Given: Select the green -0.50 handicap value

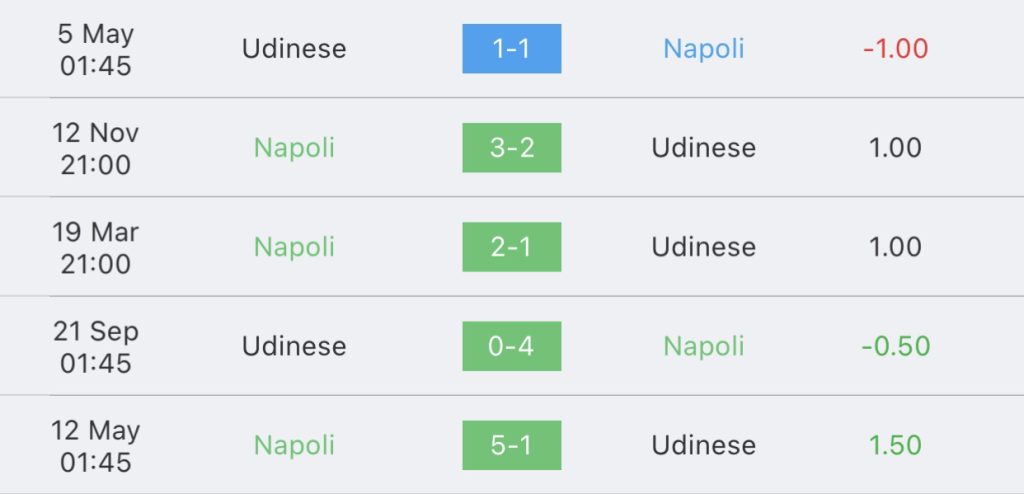Looking at the screenshot, I should point(895,346).
